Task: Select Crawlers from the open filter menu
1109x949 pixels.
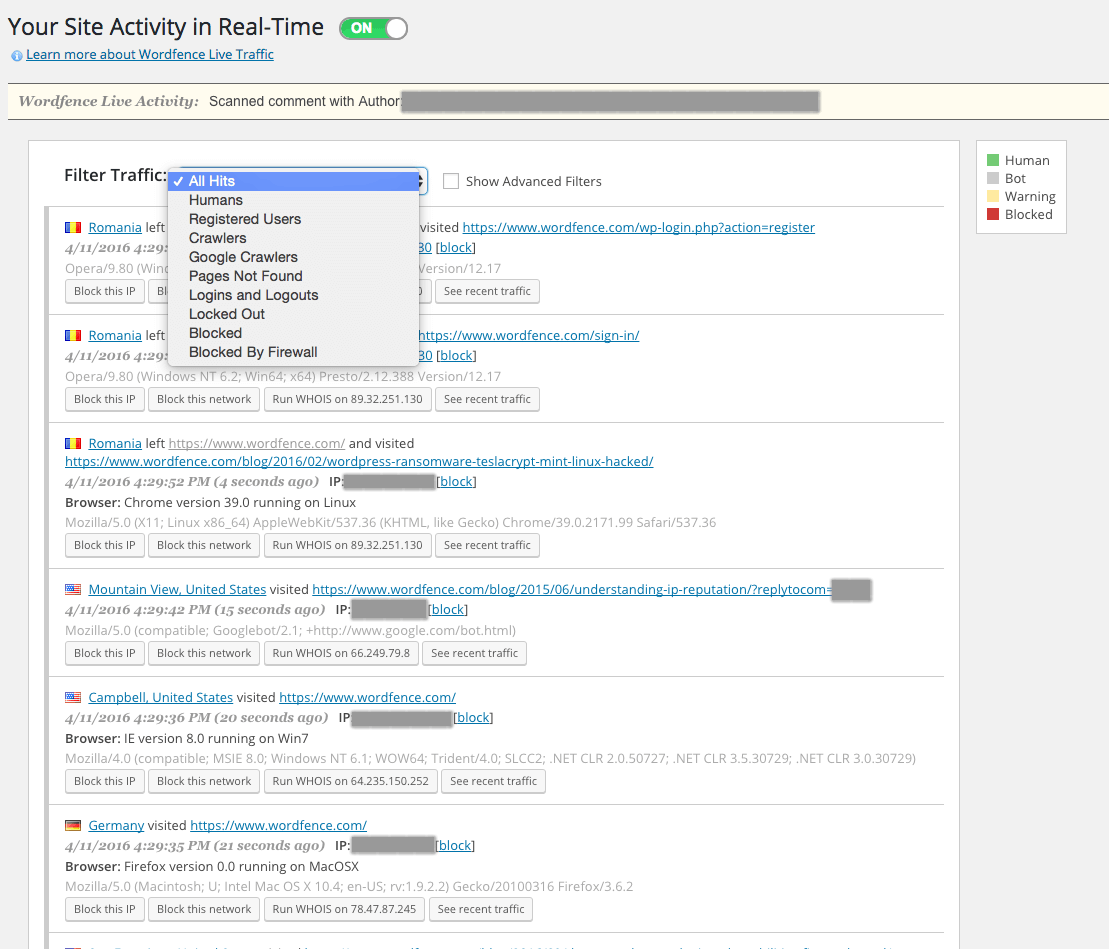Action: (x=217, y=238)
